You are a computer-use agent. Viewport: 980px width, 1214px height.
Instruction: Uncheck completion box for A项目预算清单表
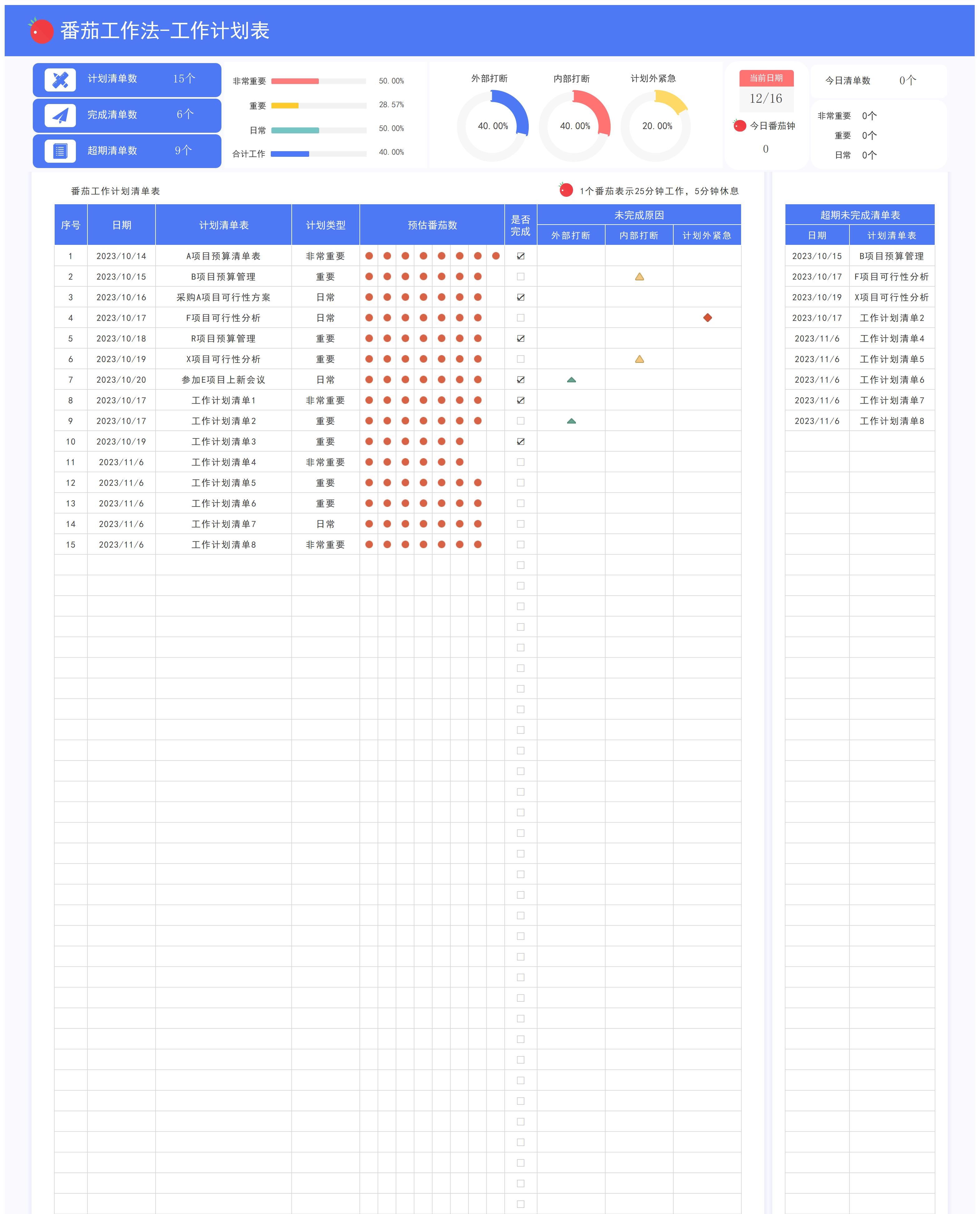click(521, 256)
